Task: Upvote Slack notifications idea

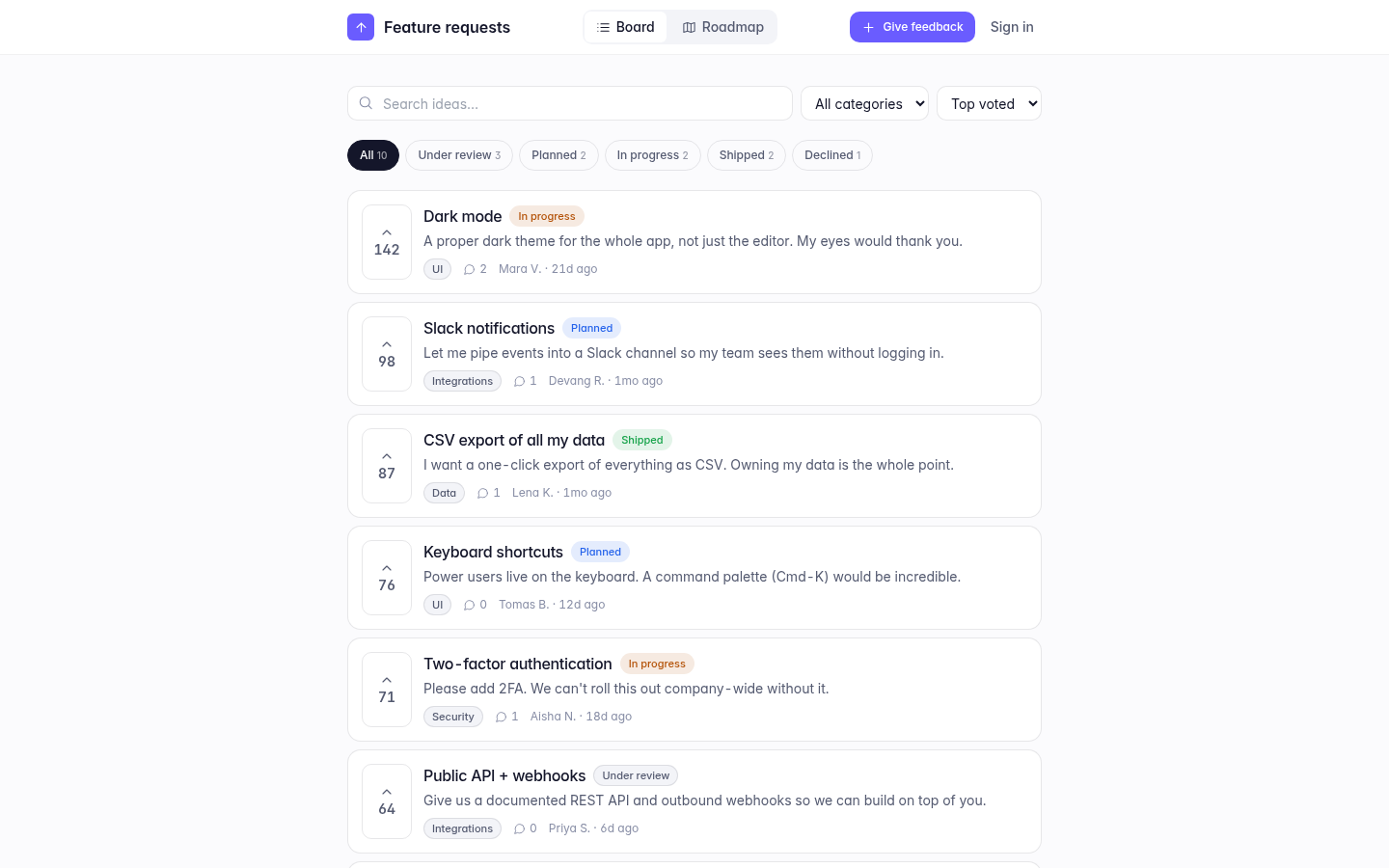Action: [x=387, y=354]
